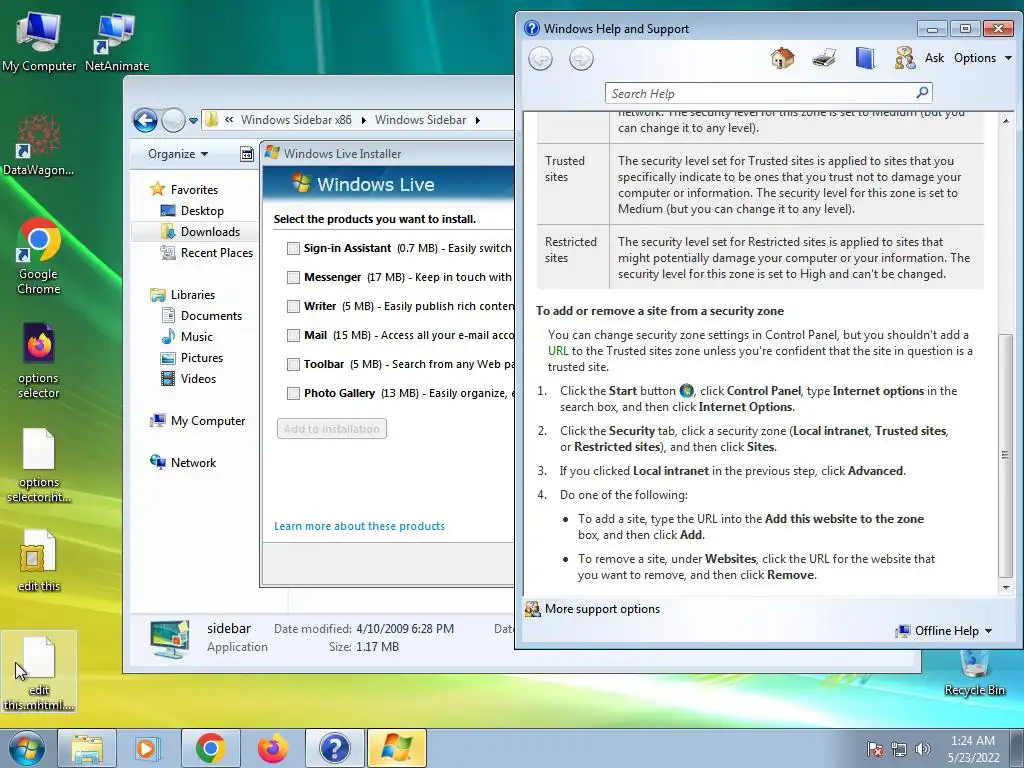This screenshot has height=768, width=1024.
Task: Switch to Windows Live Installer taskbar button
Action: click(396, 748)
